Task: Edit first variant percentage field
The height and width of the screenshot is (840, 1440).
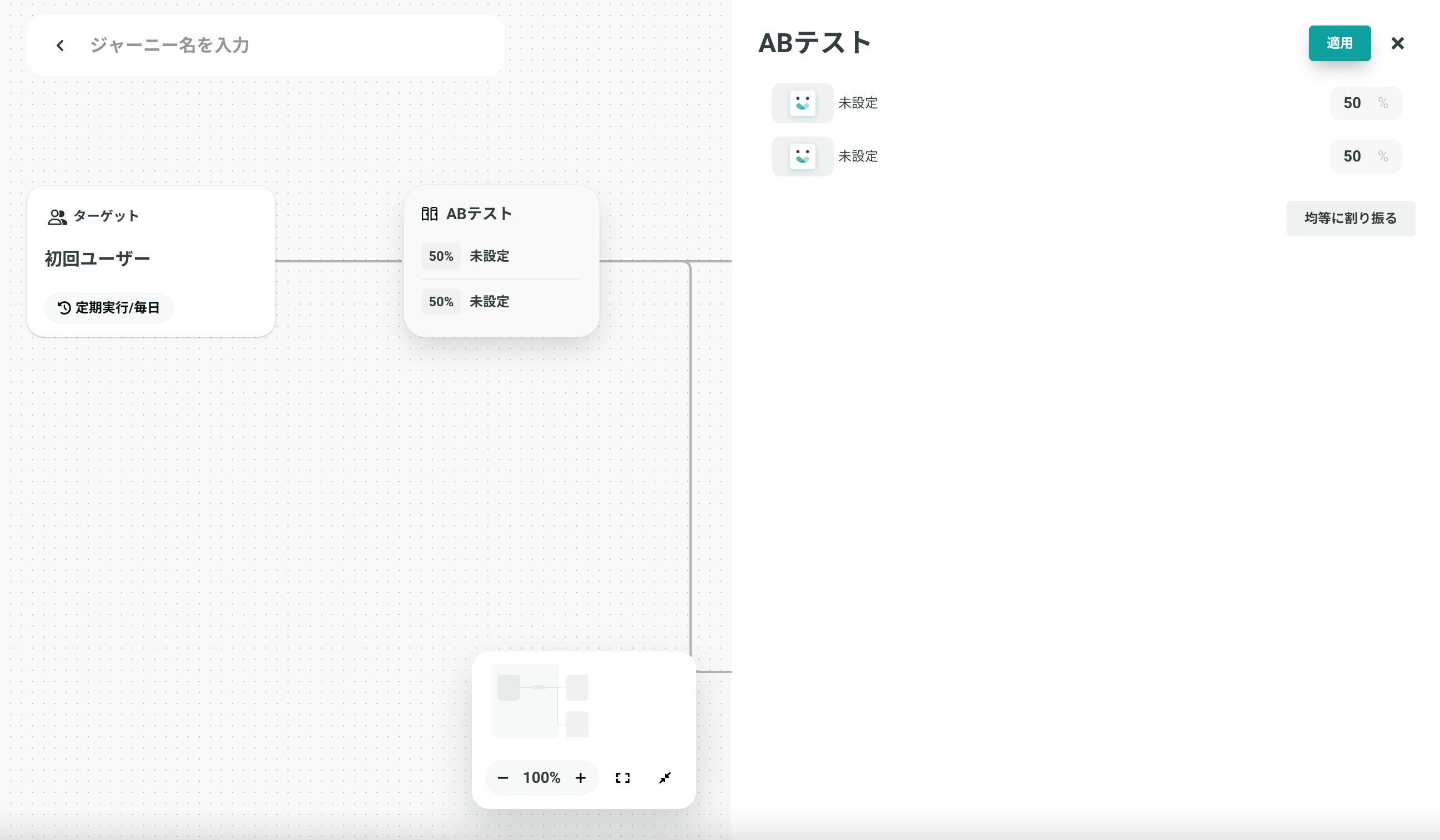Action: point(1366,103)
